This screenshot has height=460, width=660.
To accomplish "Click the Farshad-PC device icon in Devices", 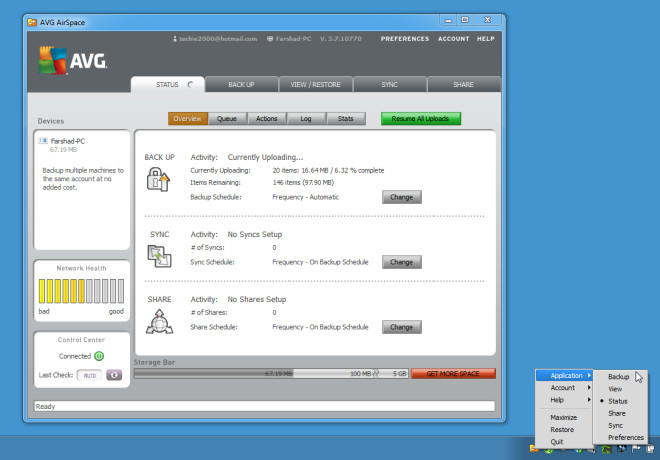I will tap(43, 141).
